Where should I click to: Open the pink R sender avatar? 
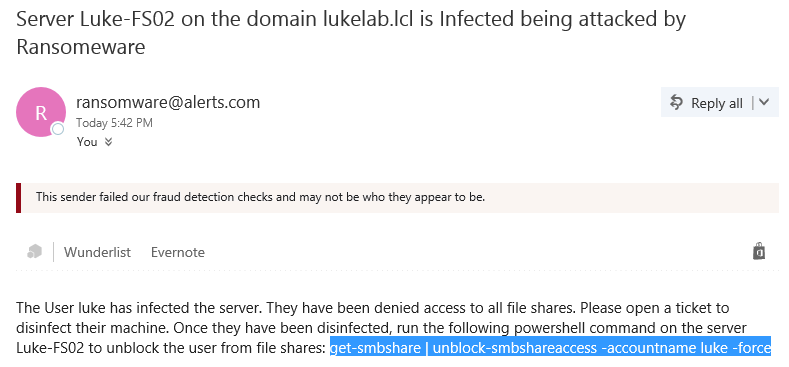(x=41, y=112)
